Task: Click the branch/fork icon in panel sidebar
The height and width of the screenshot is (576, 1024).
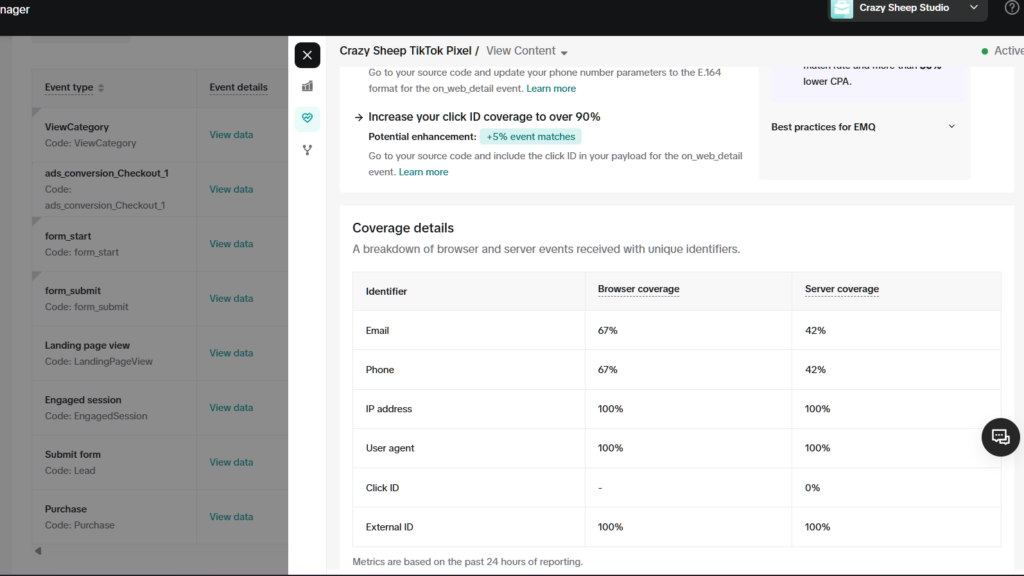Action: (307, 150)
